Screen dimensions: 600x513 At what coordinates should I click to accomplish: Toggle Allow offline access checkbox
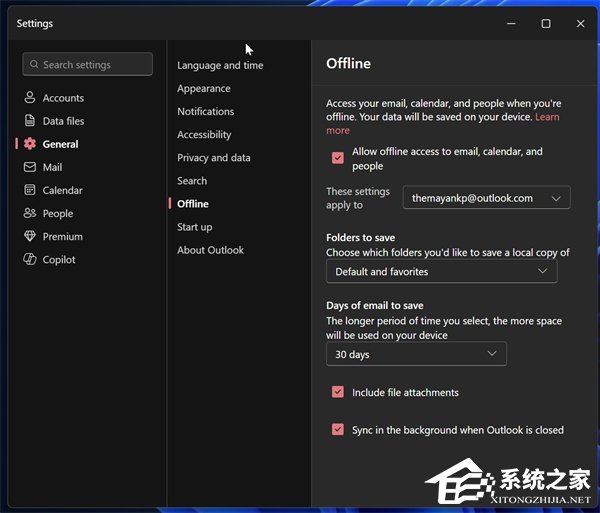tap(338, 158)
